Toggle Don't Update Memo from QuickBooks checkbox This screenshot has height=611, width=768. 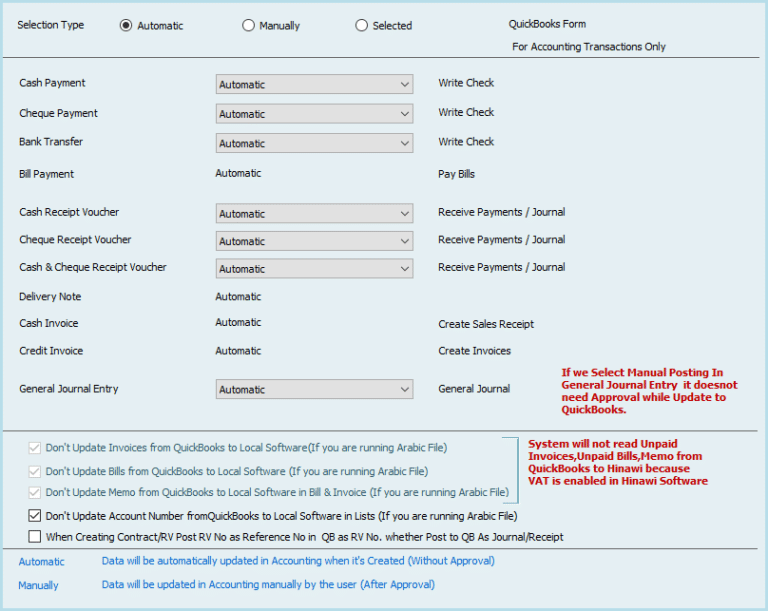pos(34,492)
